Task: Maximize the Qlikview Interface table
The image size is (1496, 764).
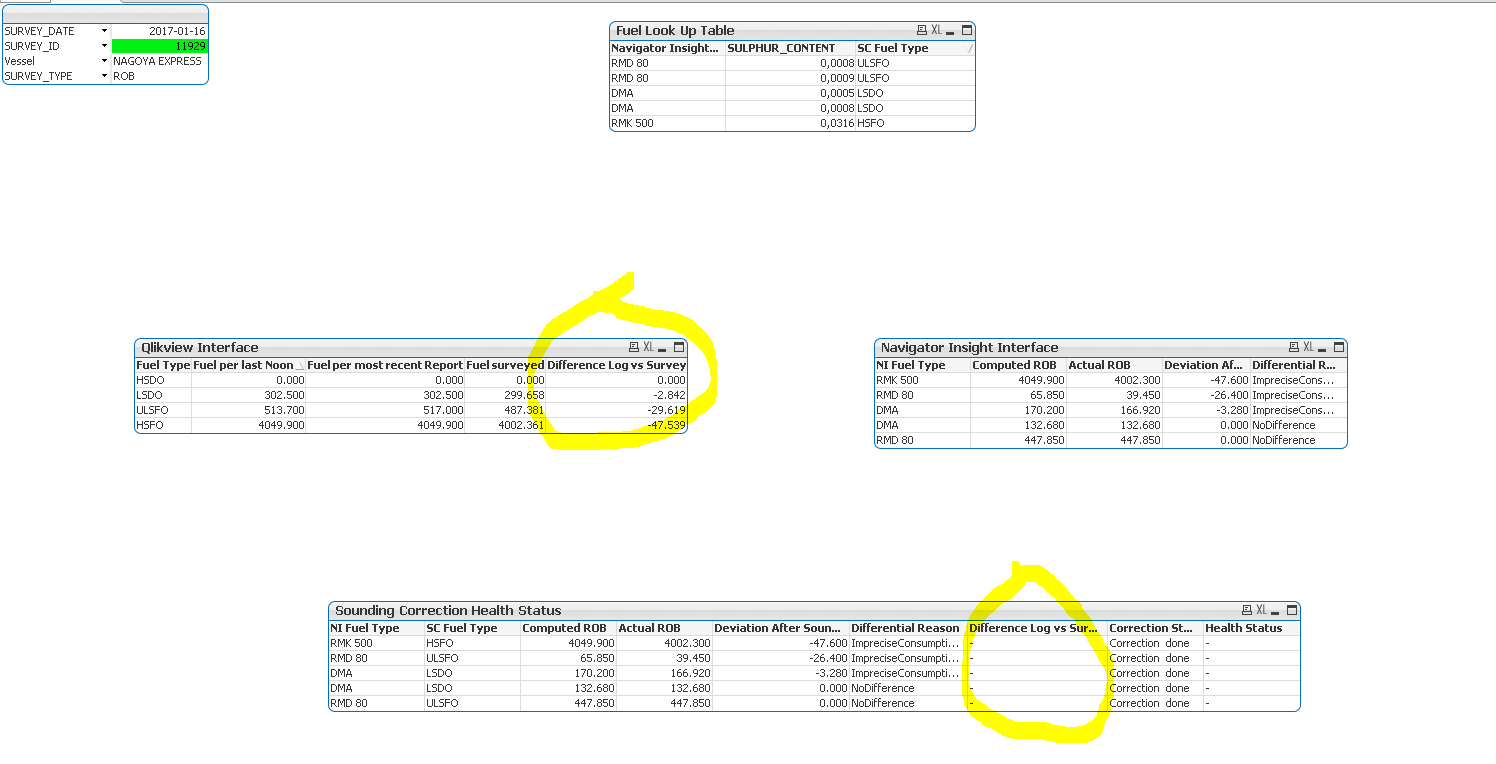Action: 679,347
